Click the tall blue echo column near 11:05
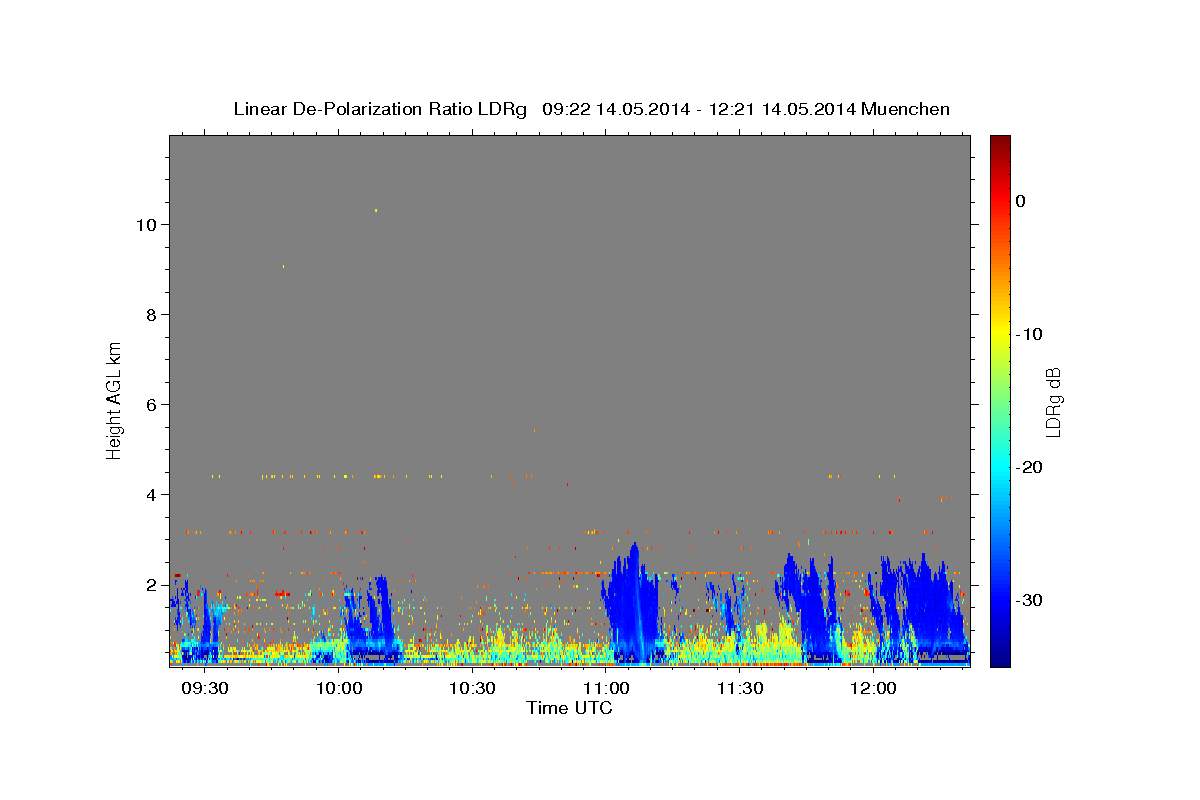Screen dimensions: 1200x800 tap(630, 605)
